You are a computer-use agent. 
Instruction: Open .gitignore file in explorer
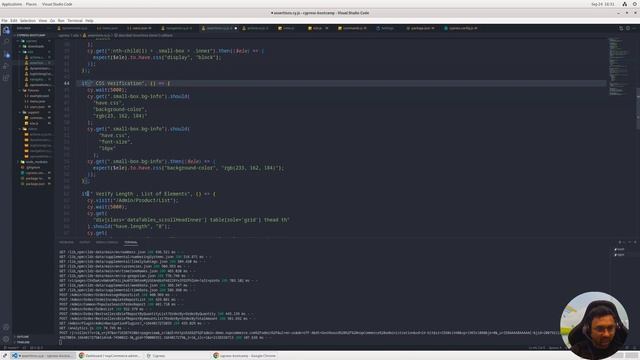coord(33,167)
